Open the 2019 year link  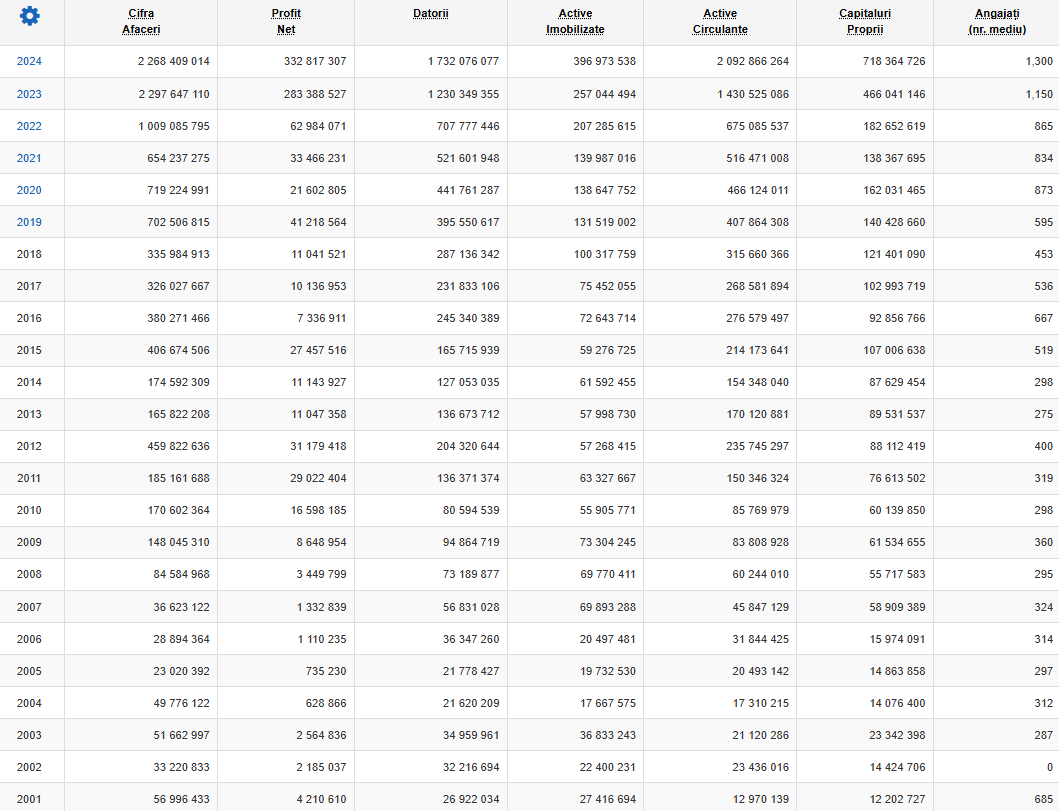29,222
